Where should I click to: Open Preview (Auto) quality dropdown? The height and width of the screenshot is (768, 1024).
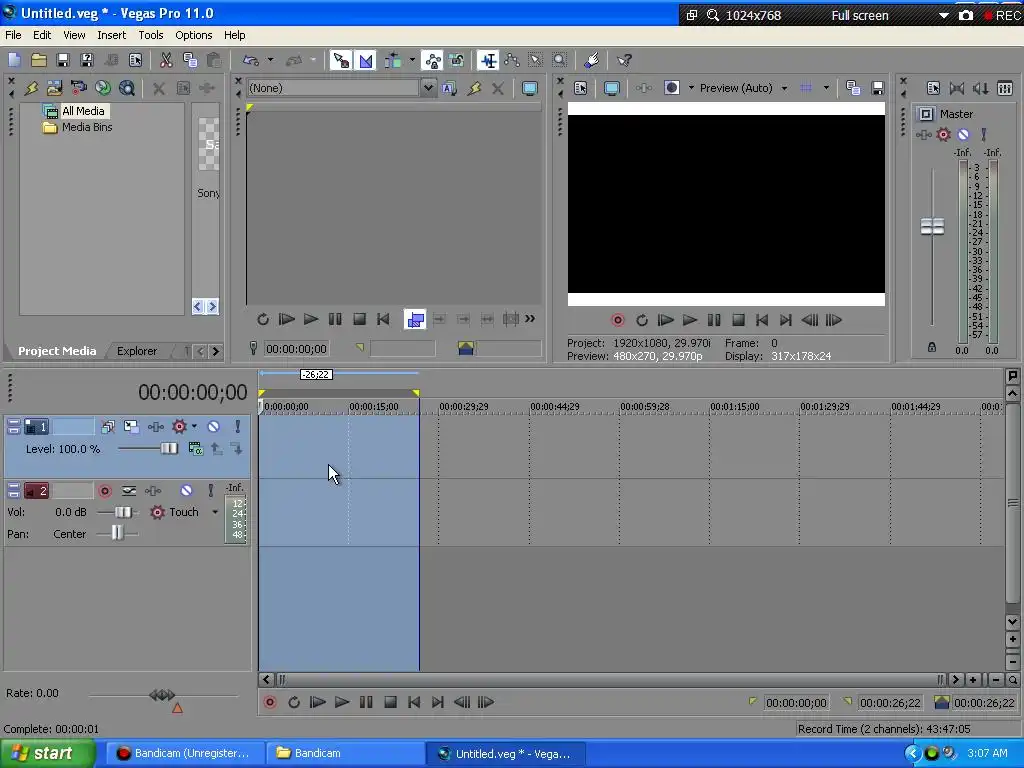(x=784, y=88)
